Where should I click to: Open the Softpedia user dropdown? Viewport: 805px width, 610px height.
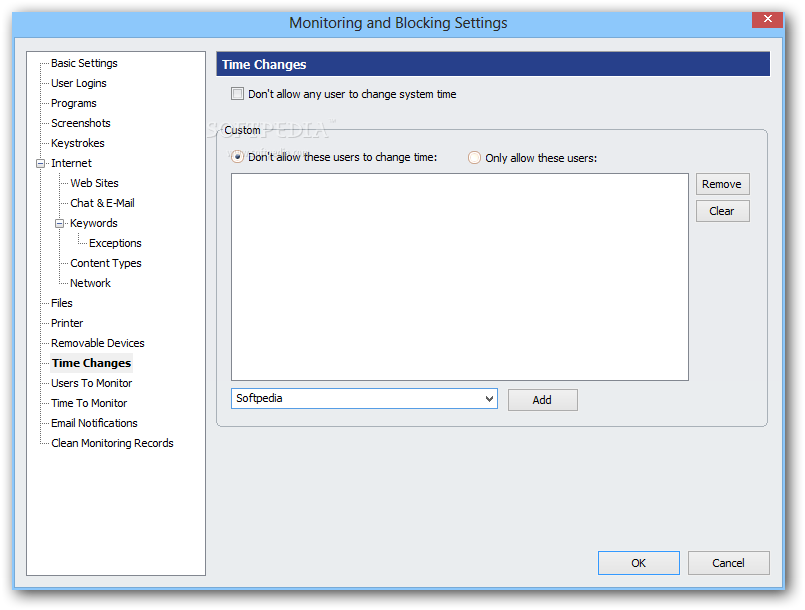point(489,399)
